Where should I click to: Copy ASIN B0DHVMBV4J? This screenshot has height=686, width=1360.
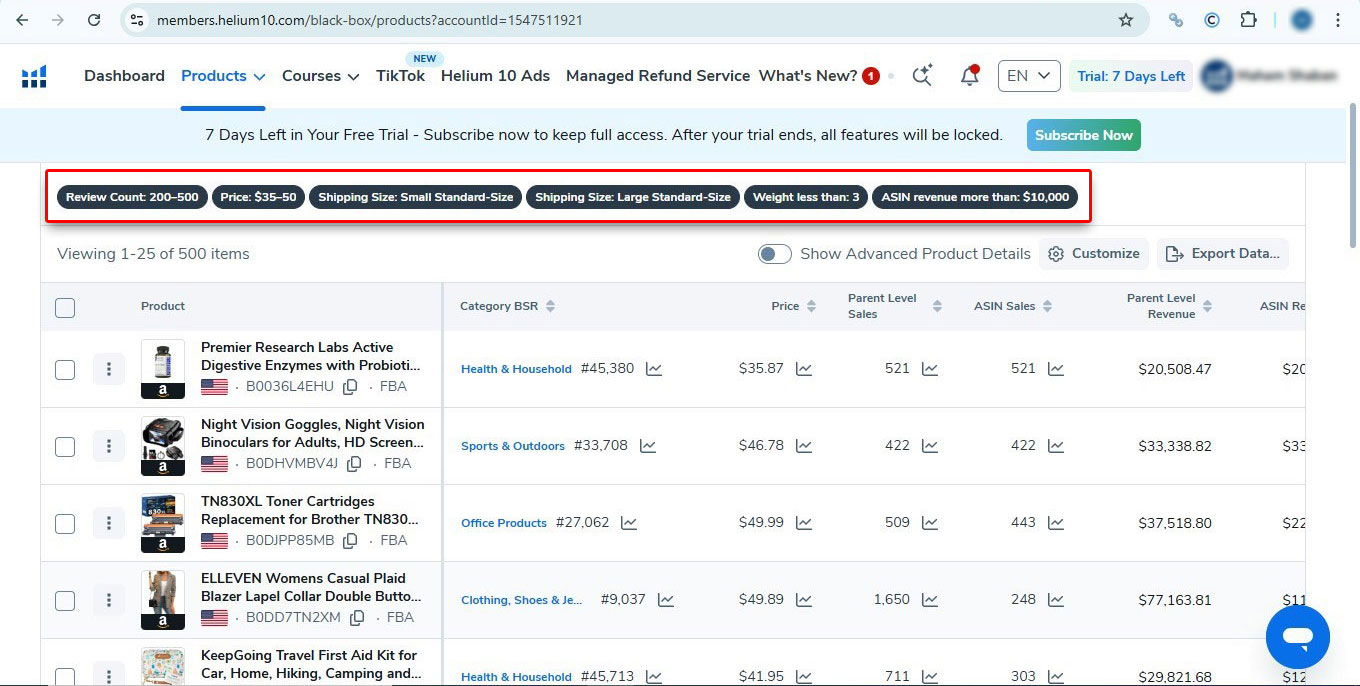click(354, 464)
